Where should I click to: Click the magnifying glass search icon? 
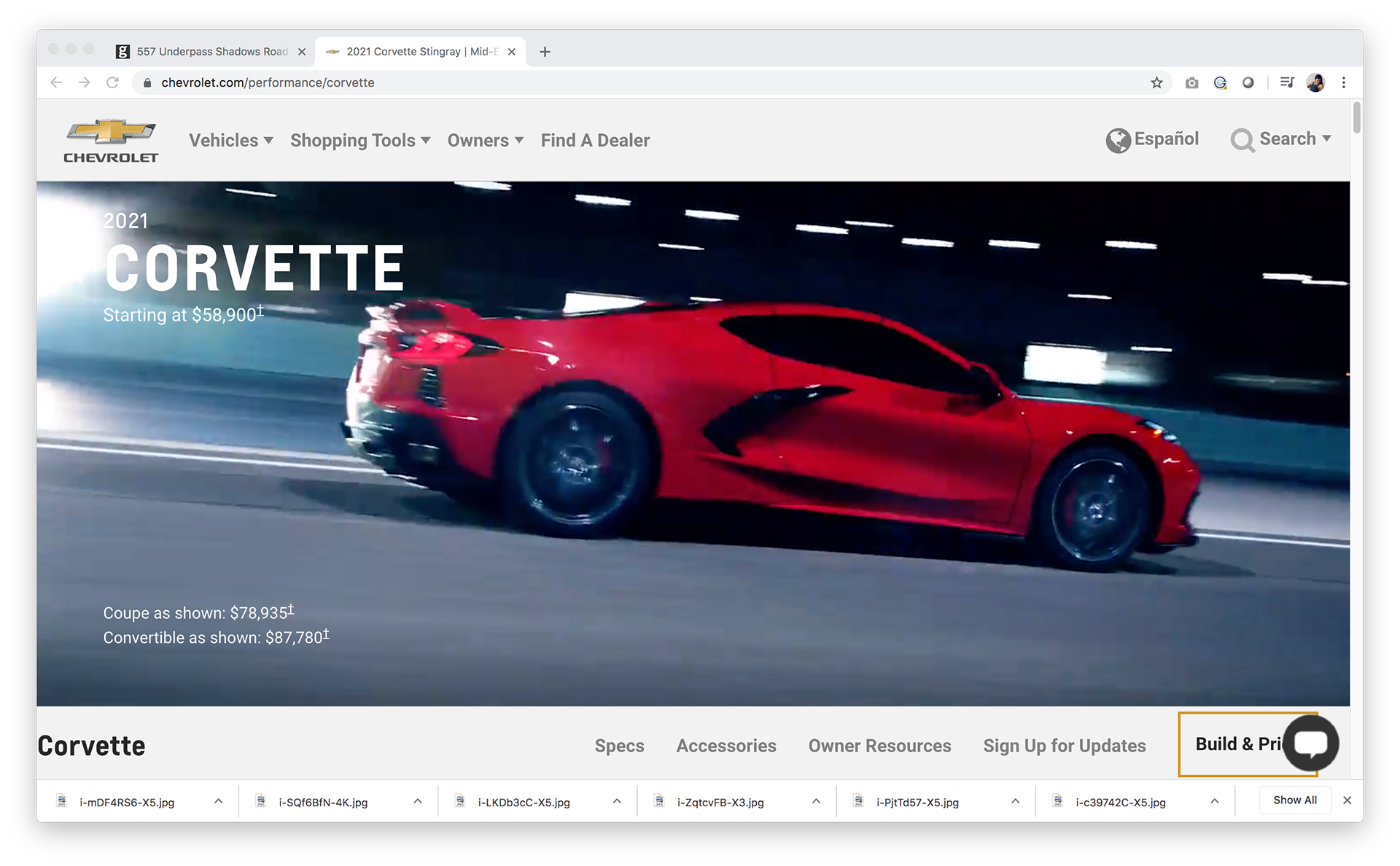pyautogui.click(x=1242, y=140)
